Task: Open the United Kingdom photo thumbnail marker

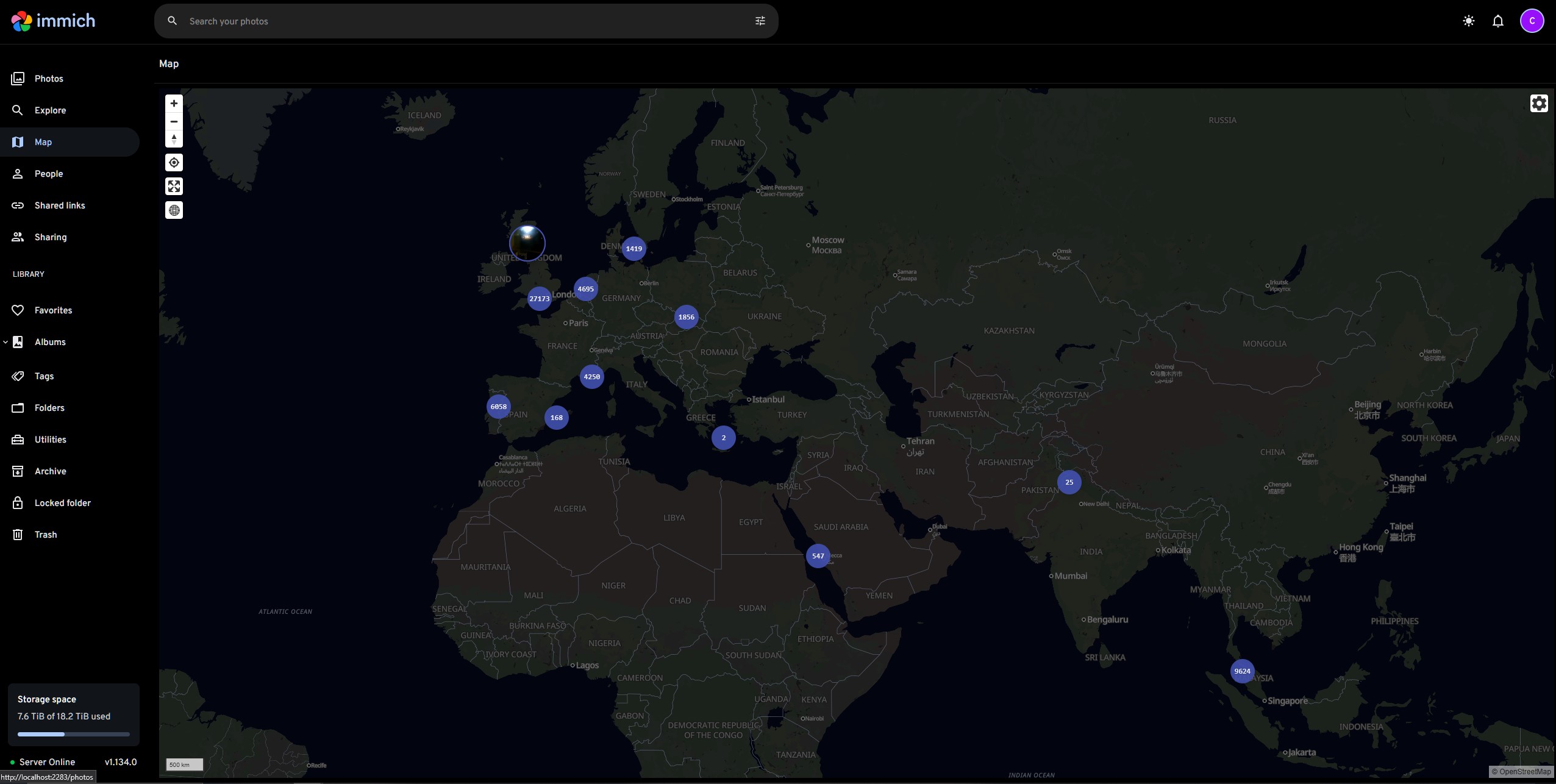Action: tap(527, 243)
